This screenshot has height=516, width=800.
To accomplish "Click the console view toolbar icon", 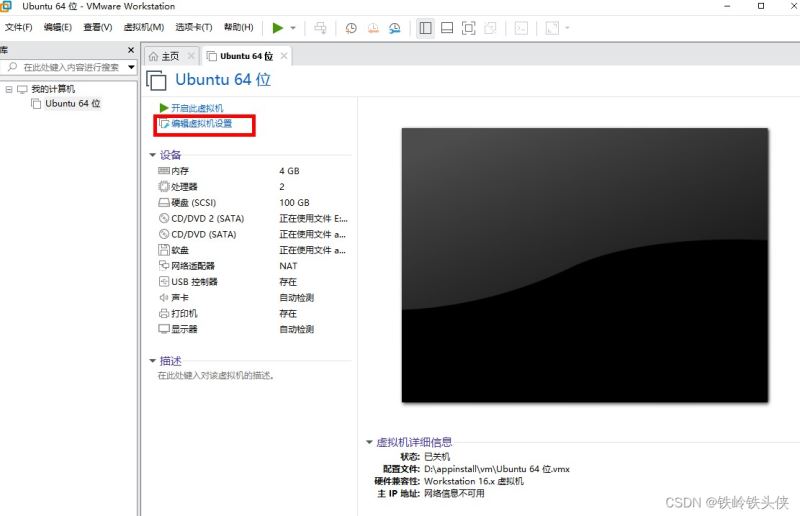I will click(x=521, y=28).
